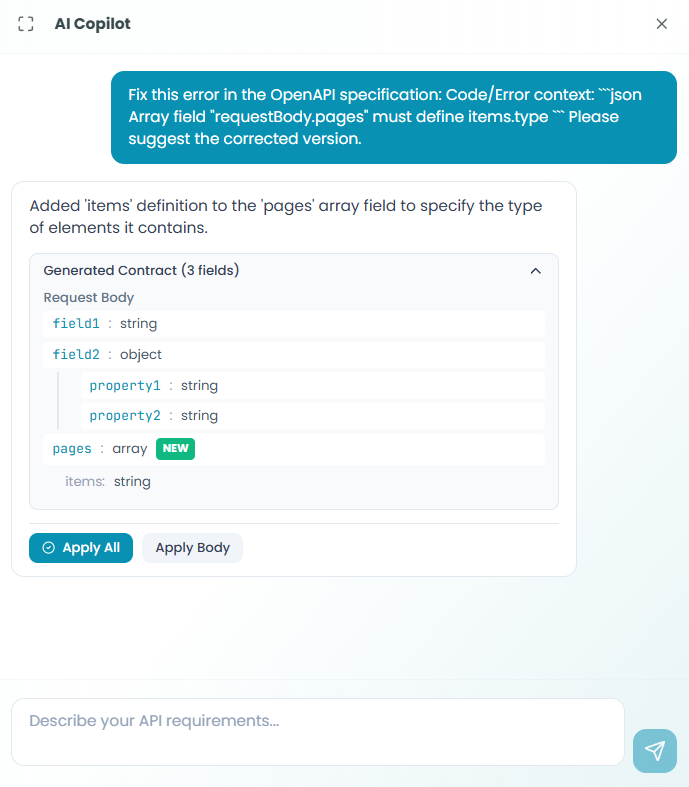Click the Generated Contract (3 fields) header

pos(141,271)
